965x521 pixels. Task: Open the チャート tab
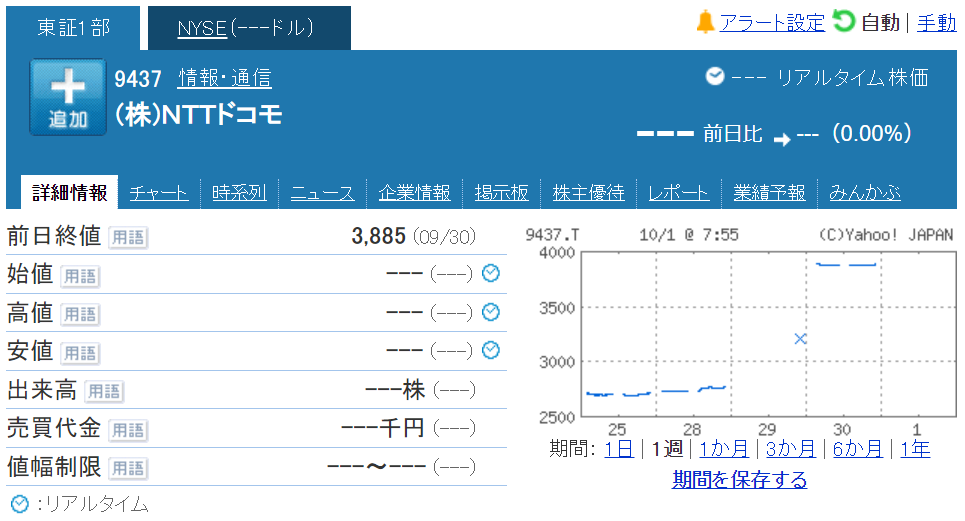point(159,193)
